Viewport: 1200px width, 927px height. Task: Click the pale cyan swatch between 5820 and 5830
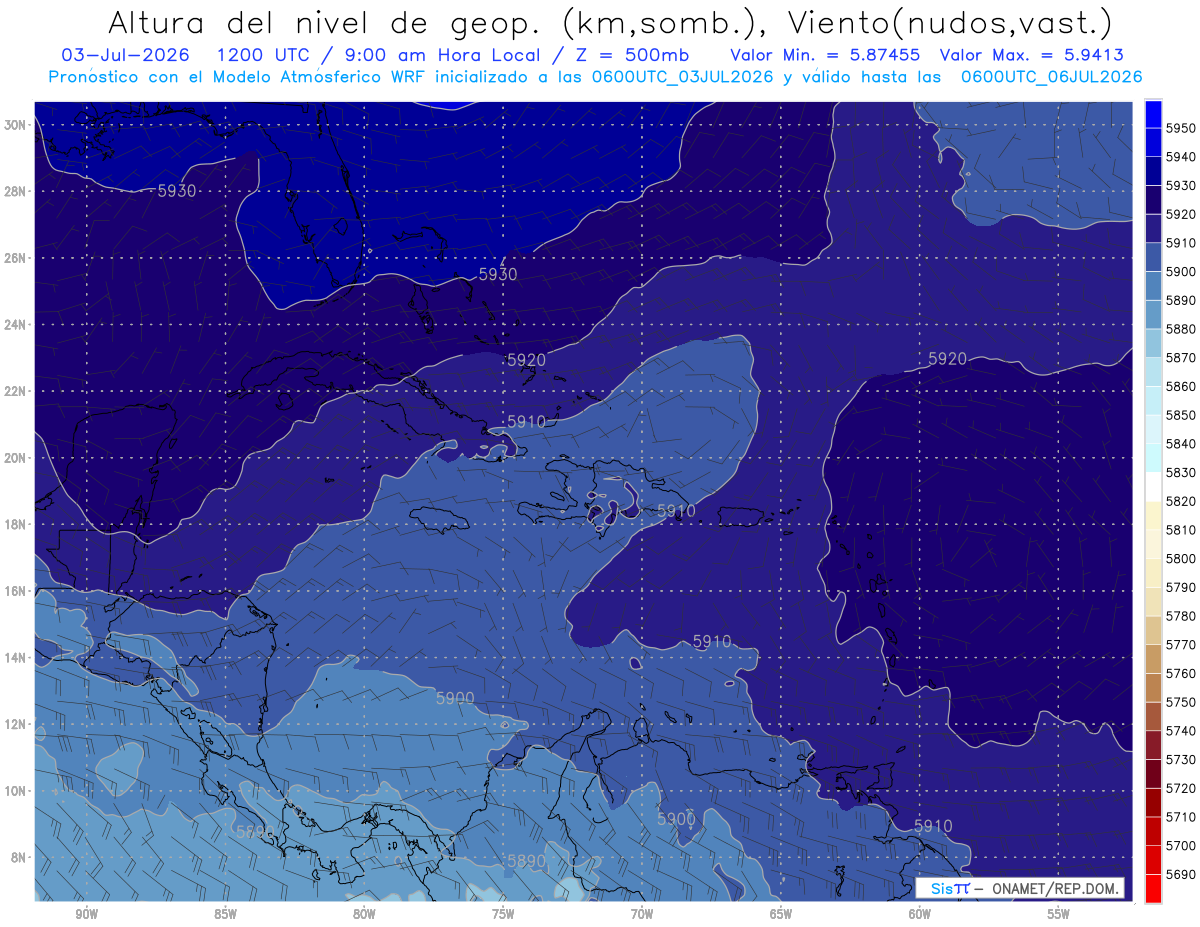tap(1153, 486)
